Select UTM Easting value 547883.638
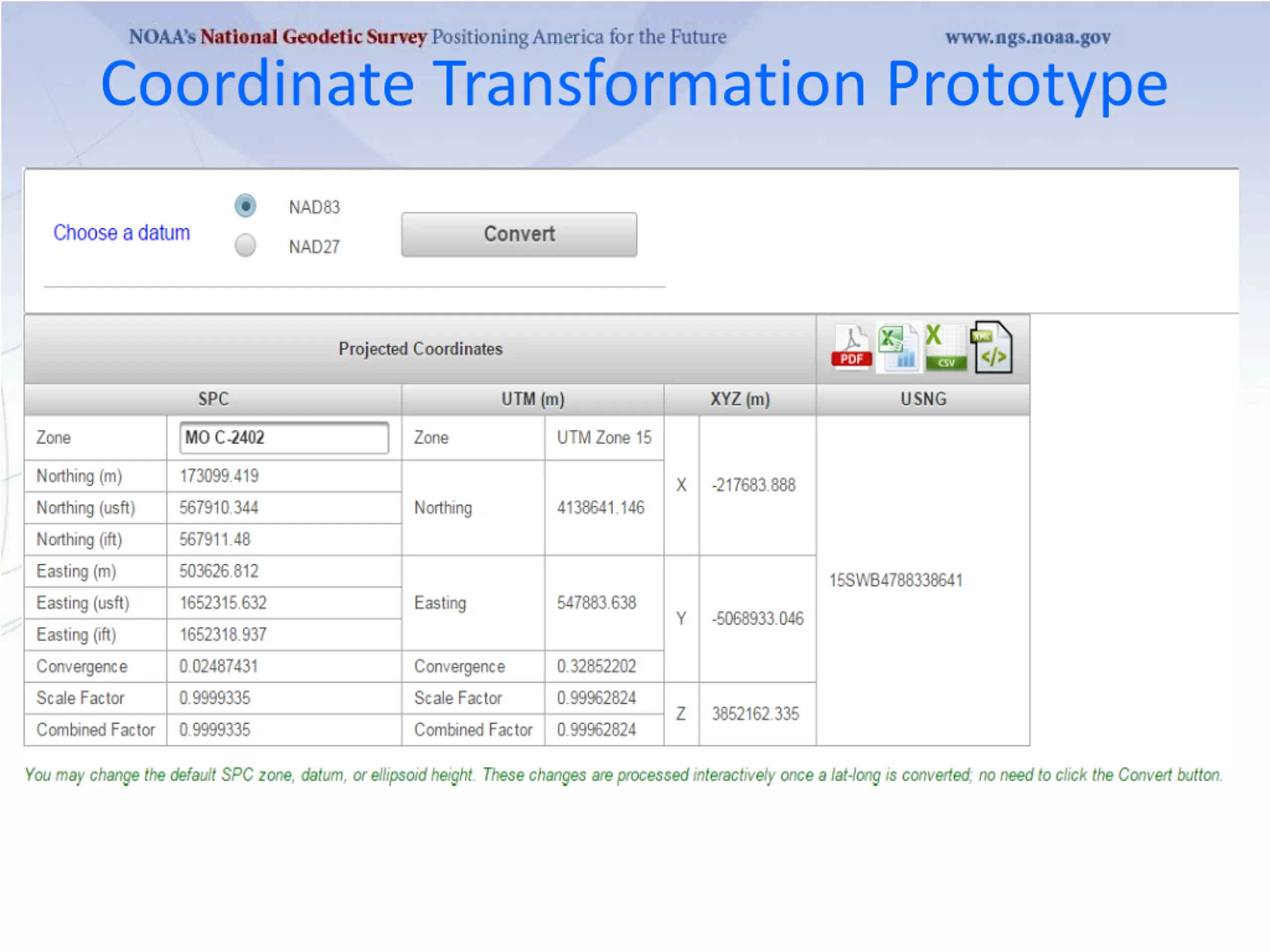Image resolution: width=1270 pixels, height=952 pixels. (596, 602)
